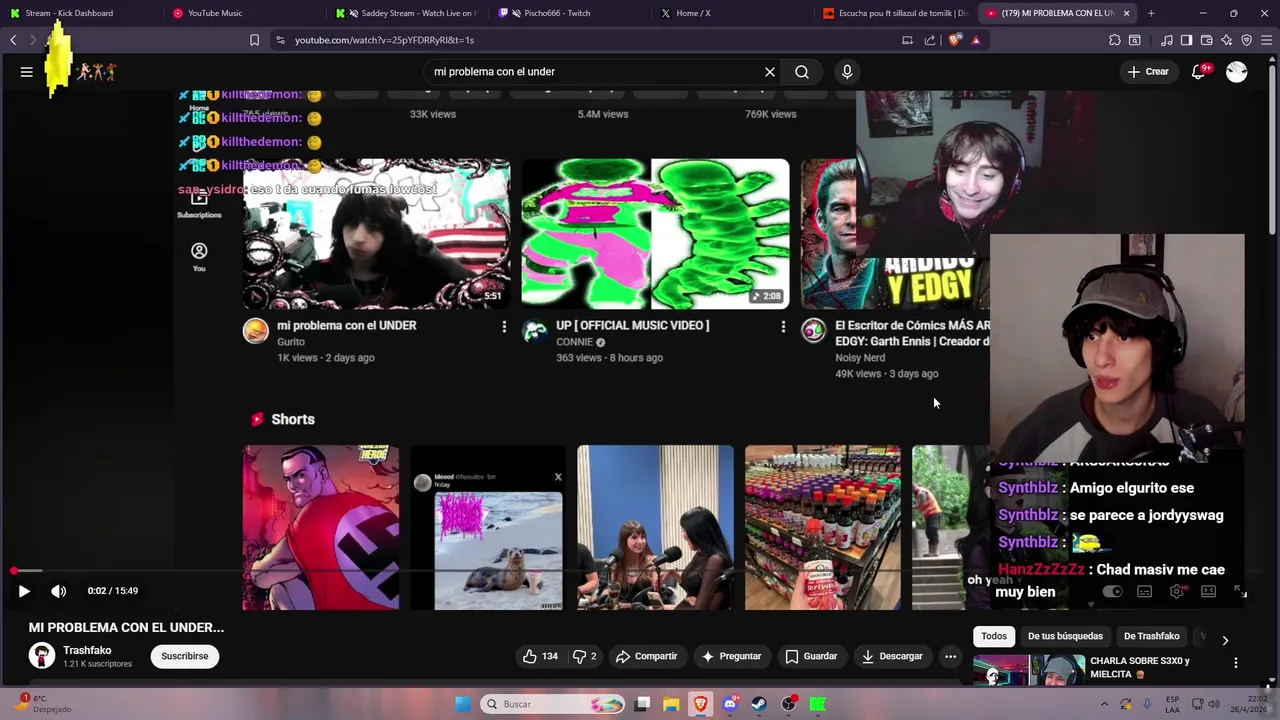Open the Gurito channel avatar
This screenshot has height=720, width=1280.
click(x=256, y=331)
